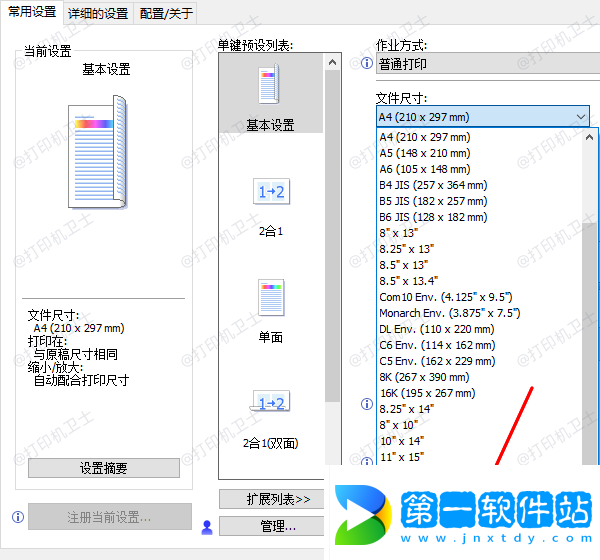Switch to the 详细的设置 tab

point(98,14)
